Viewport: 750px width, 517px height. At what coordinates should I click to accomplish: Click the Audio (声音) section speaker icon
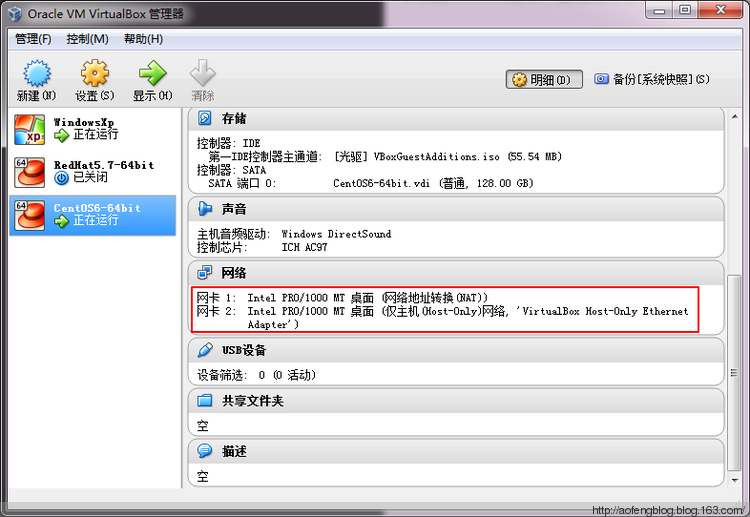(x=205, y=209)
